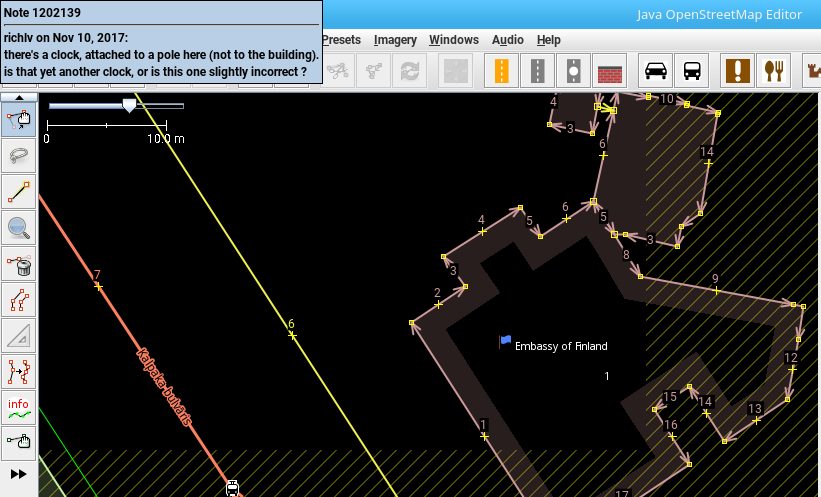Image resolution: width=821 pixels, height=497 pixels.
Task: Apply the orange primary road preset
Action: pos(501,71)
